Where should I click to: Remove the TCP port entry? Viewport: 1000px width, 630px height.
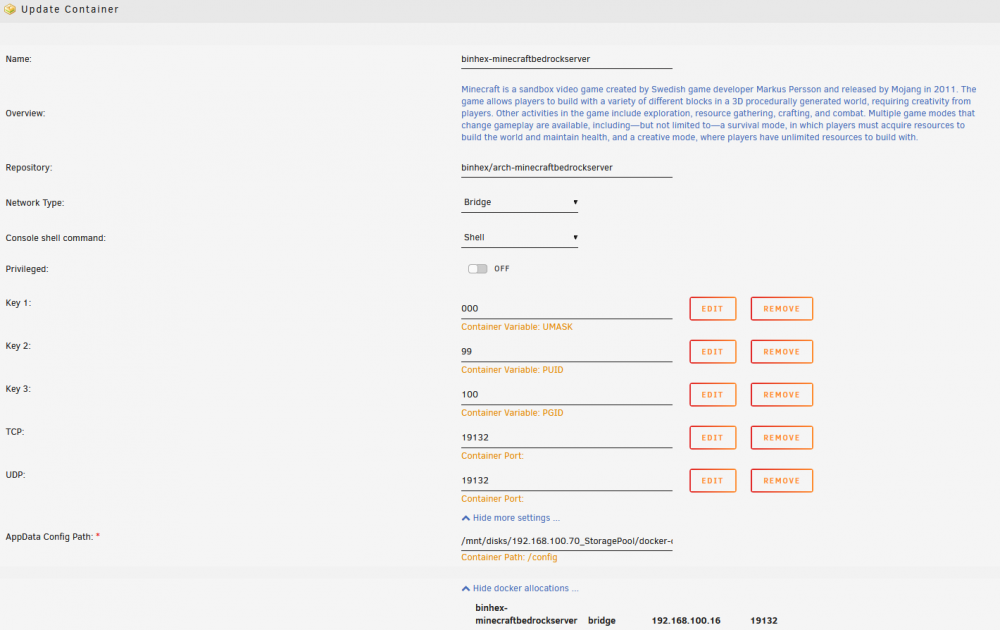click(781, 437)
